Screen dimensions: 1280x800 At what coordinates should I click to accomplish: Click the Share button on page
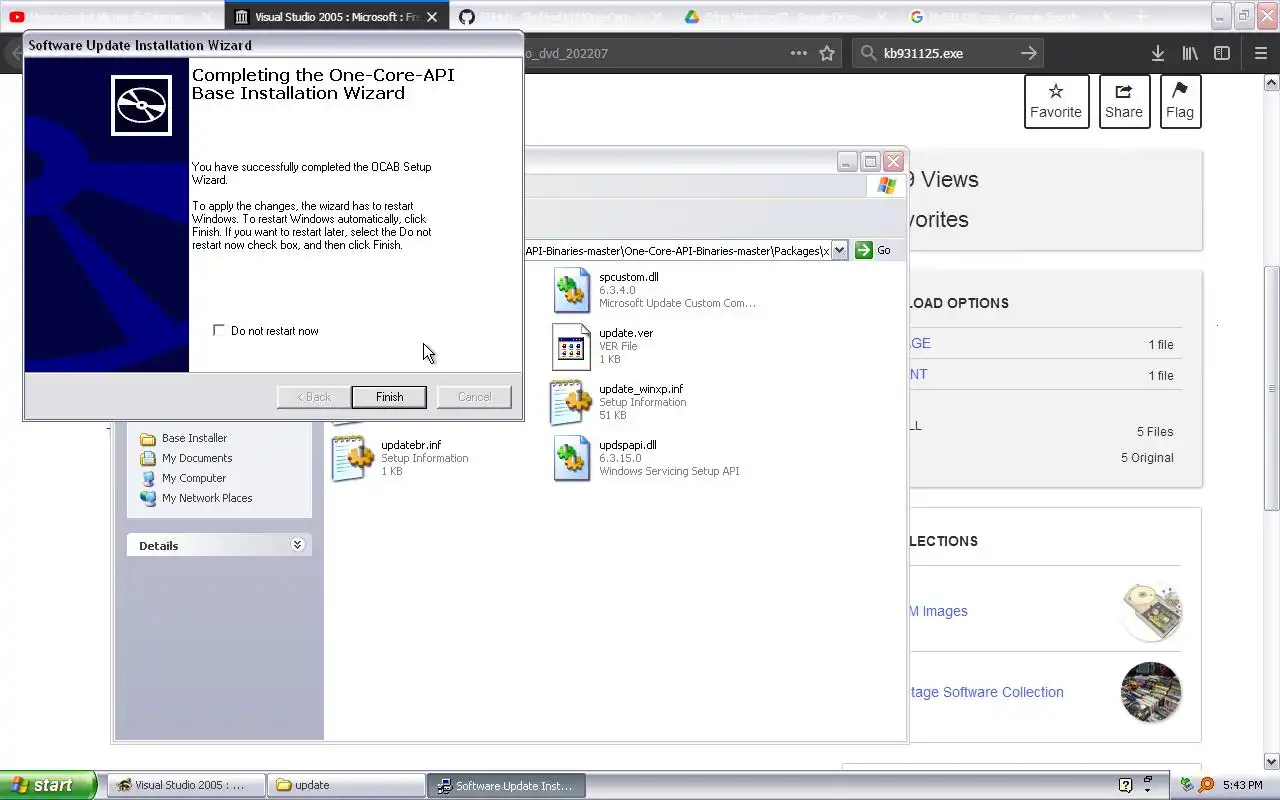point(1124,101)
